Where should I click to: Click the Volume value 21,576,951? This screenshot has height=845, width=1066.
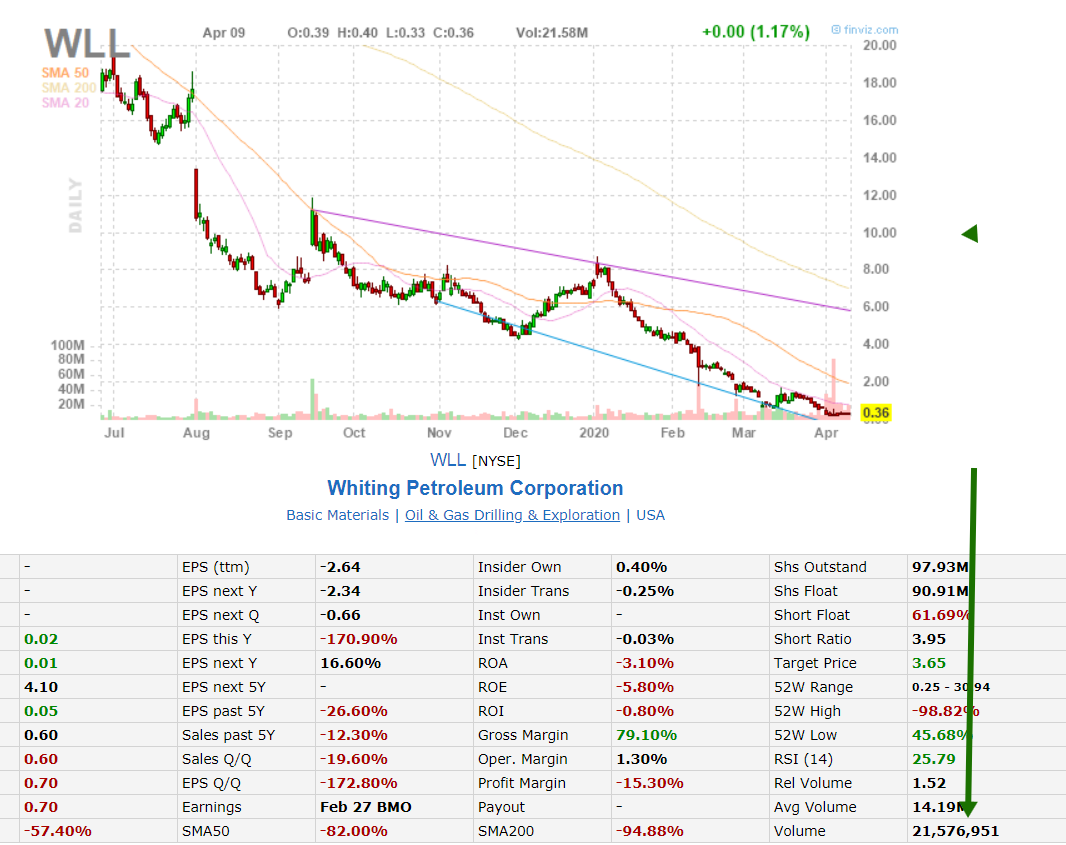[x=955, y=831]
